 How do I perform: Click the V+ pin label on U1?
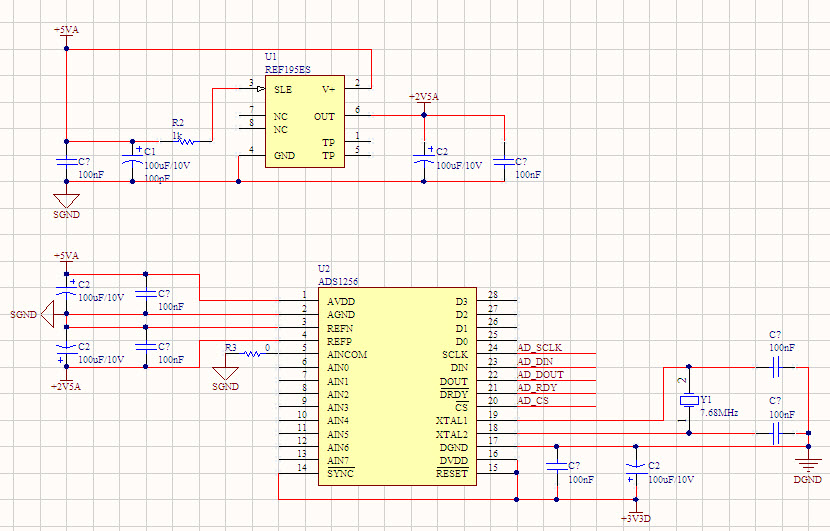pyautogui.click(x=328, y=89)
